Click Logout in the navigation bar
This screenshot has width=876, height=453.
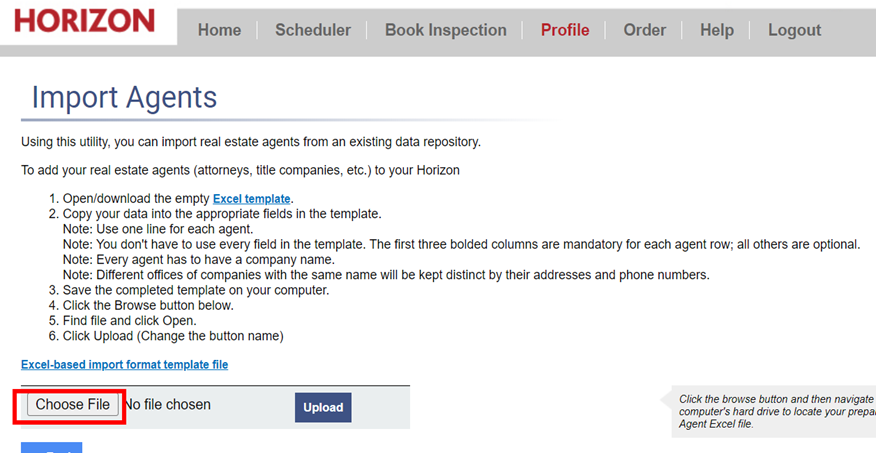pyautogui.click(x=794, y=30)
